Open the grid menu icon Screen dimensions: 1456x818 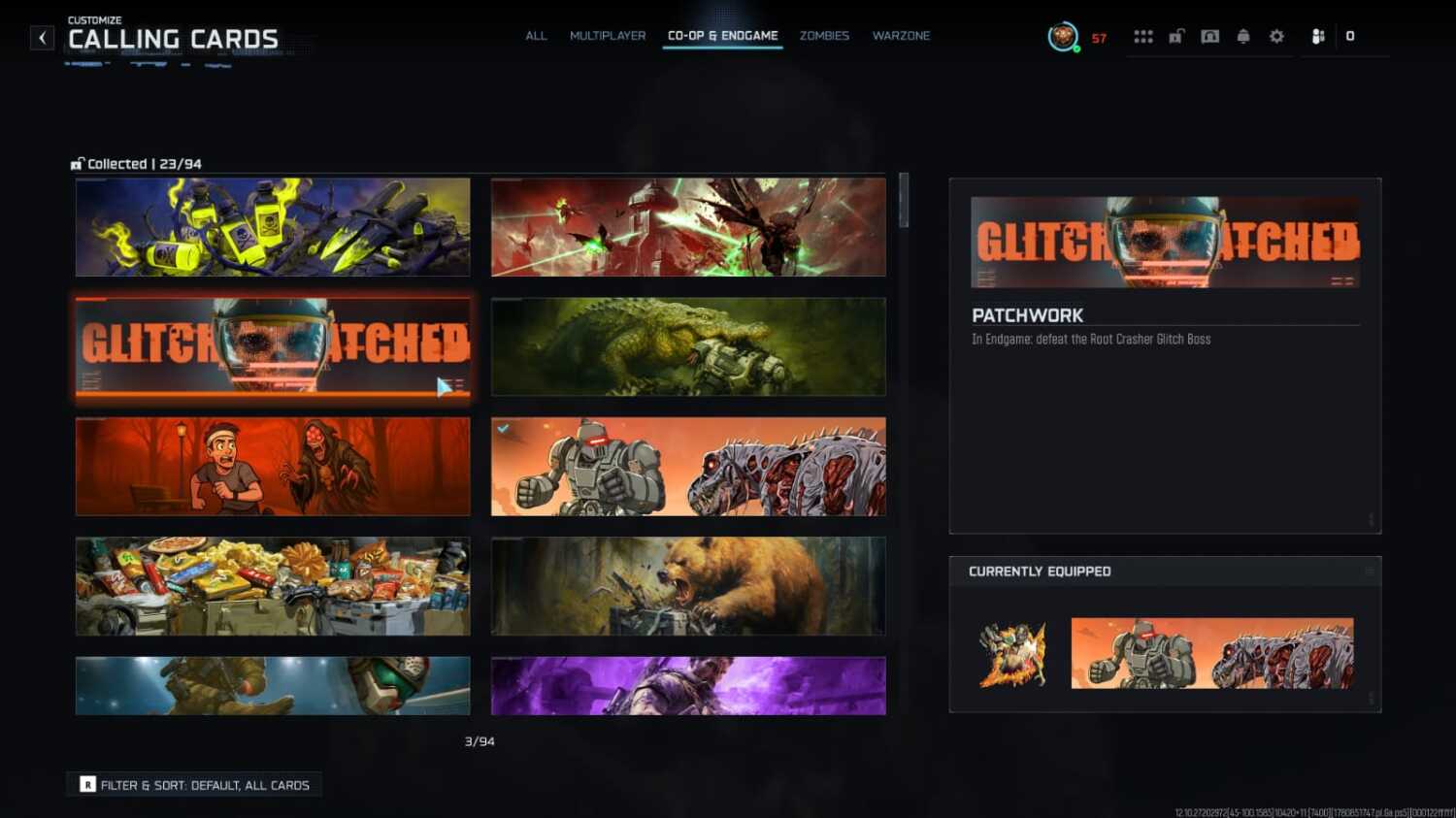[1143, 37]
